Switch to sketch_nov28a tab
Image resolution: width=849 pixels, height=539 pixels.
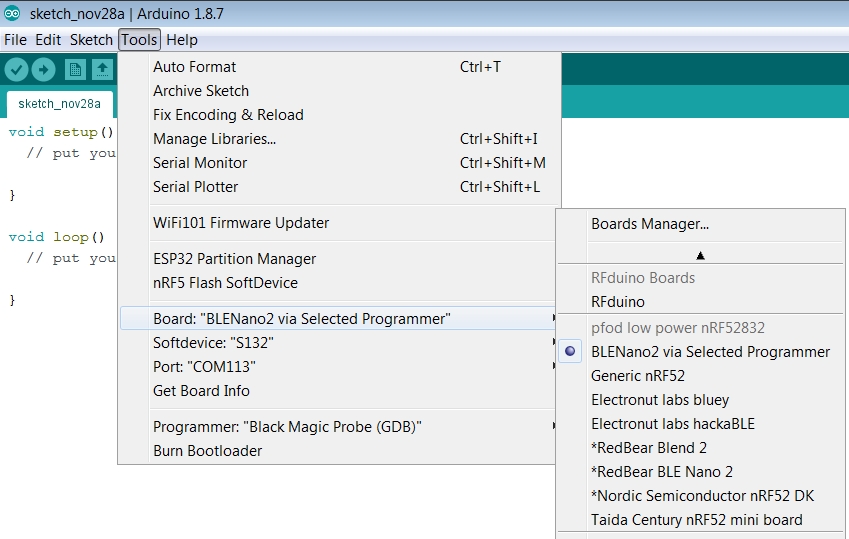pyautogui.click(x=59, y=104)
